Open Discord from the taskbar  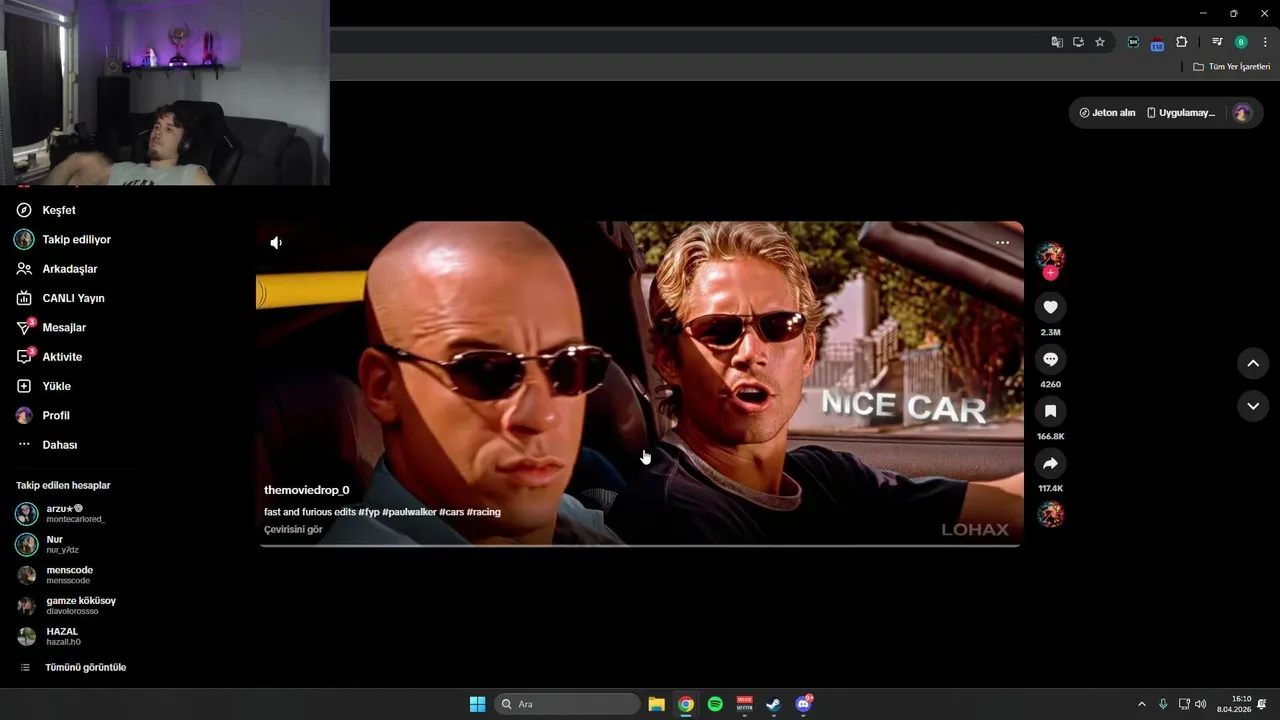tap(803, 704)
